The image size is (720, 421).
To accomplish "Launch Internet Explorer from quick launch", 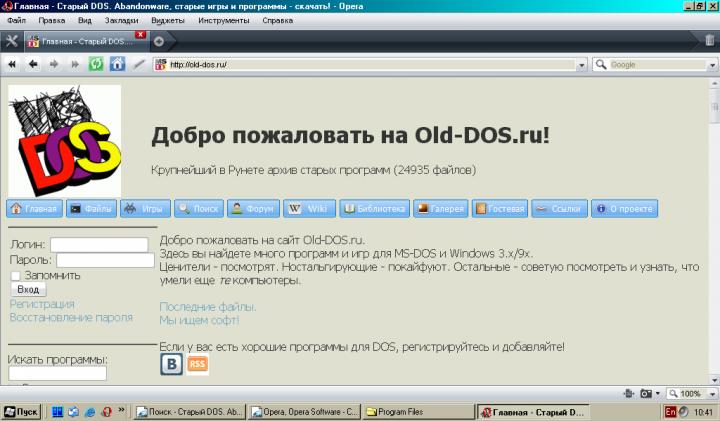I will click(90, 412).
